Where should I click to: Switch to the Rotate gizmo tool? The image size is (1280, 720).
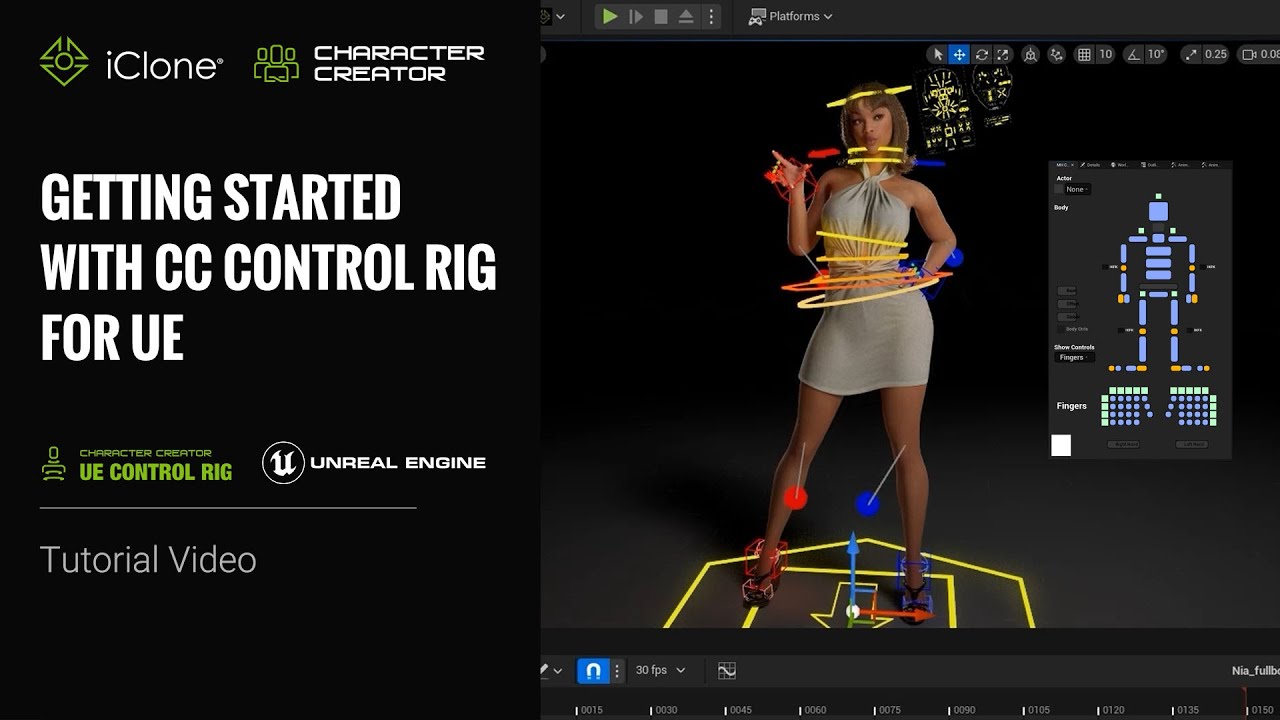(x=981, y=54)
